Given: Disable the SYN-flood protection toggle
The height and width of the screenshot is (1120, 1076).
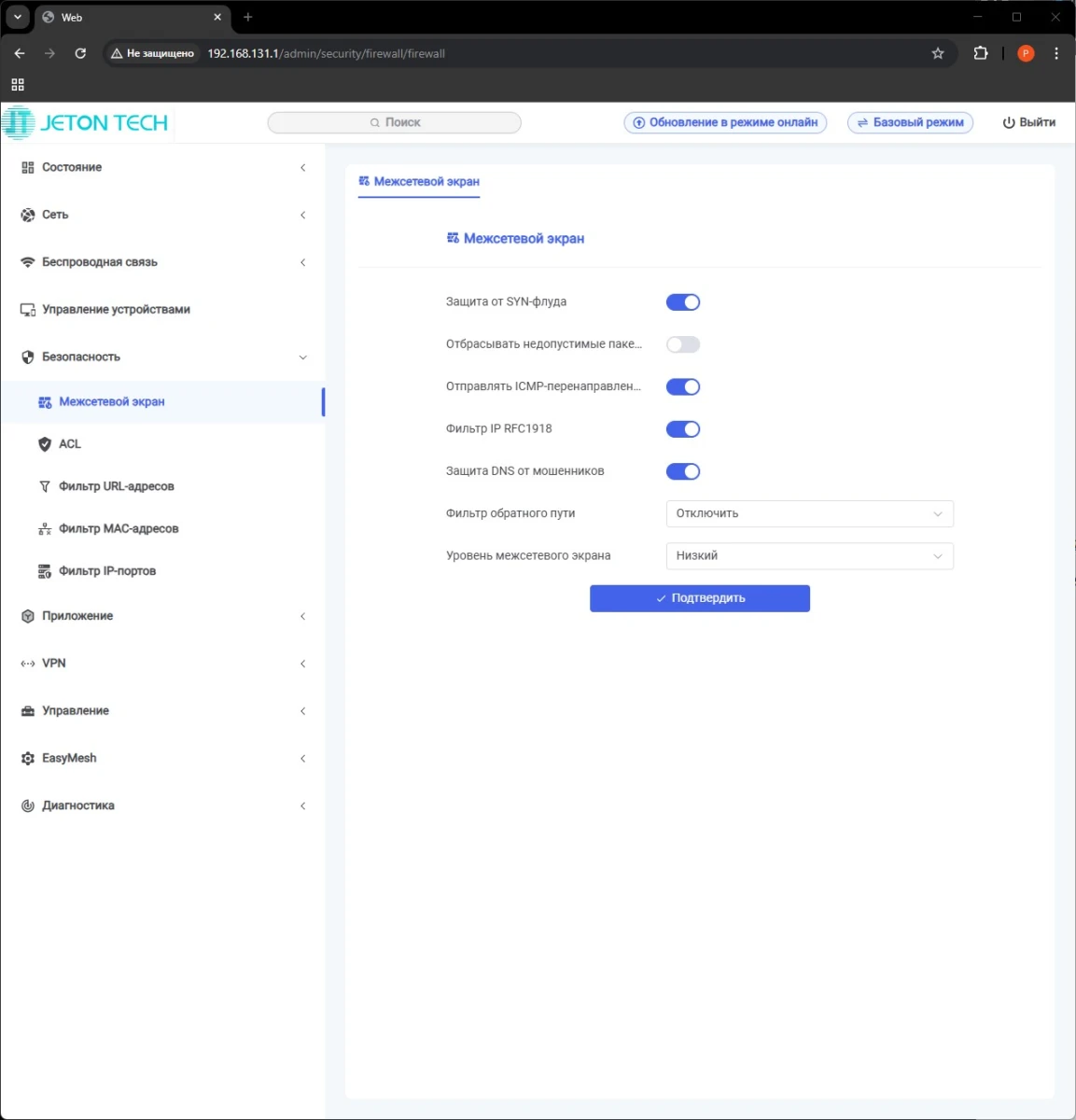Looking at the screenshot, I should (x=682, y=302).
